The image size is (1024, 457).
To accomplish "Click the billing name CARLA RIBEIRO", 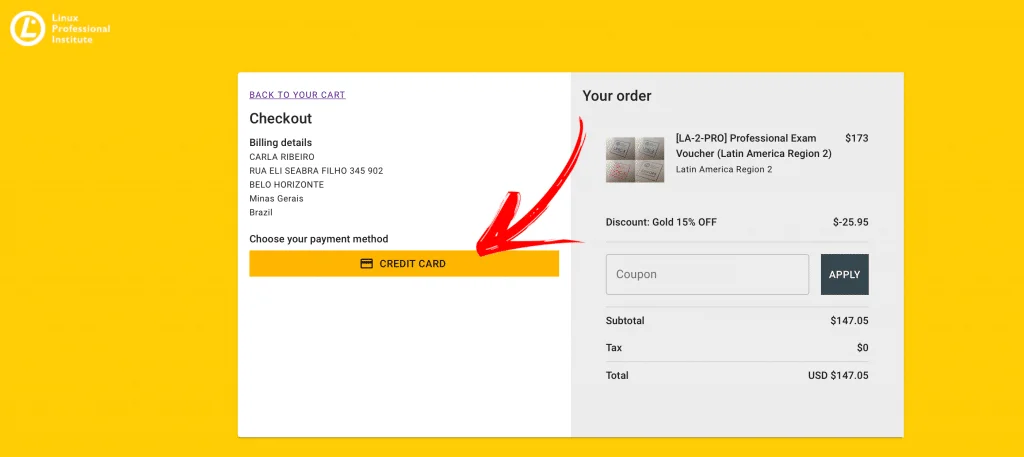I will (x=282, y=157).
